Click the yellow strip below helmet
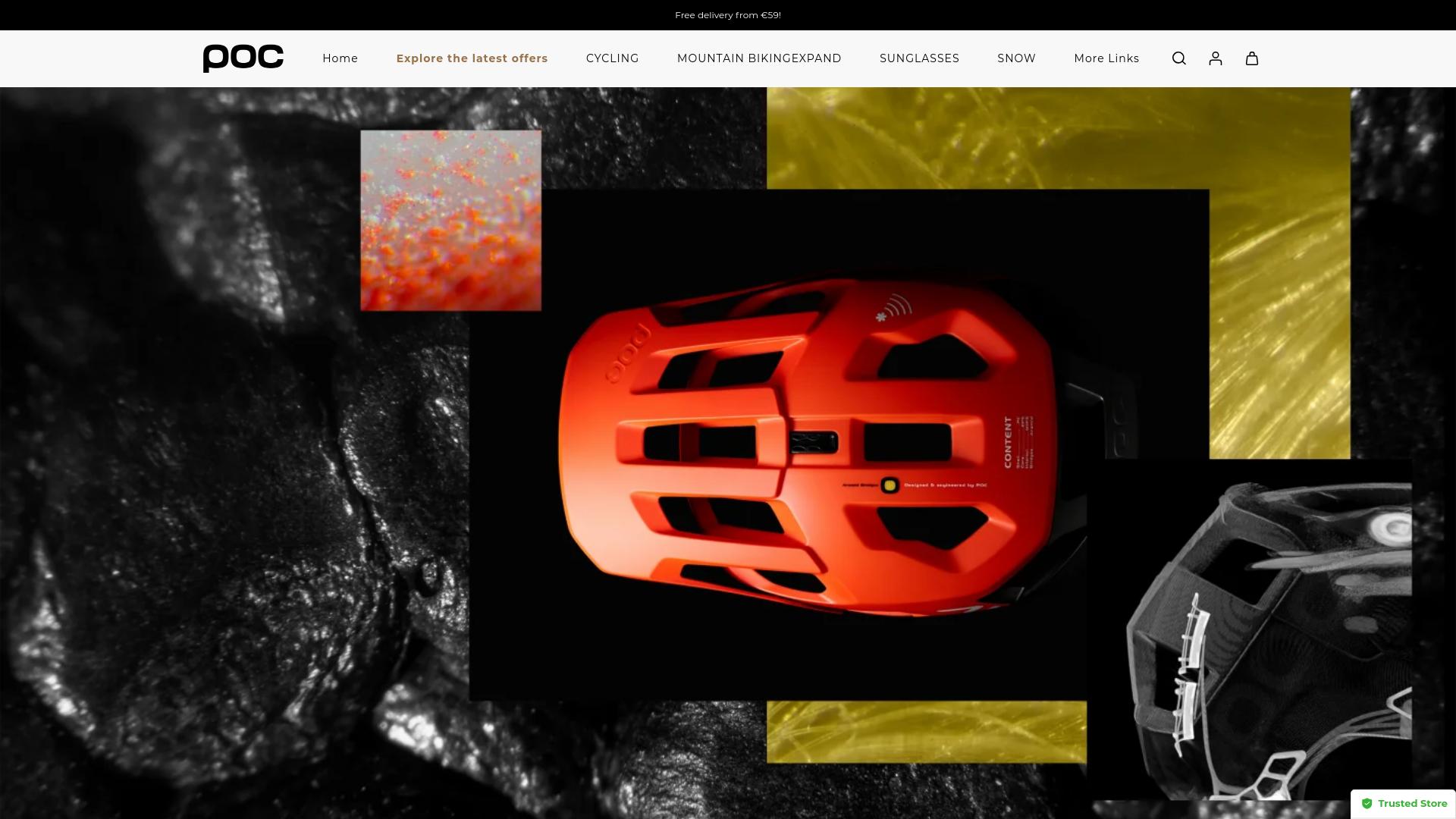 925,732
